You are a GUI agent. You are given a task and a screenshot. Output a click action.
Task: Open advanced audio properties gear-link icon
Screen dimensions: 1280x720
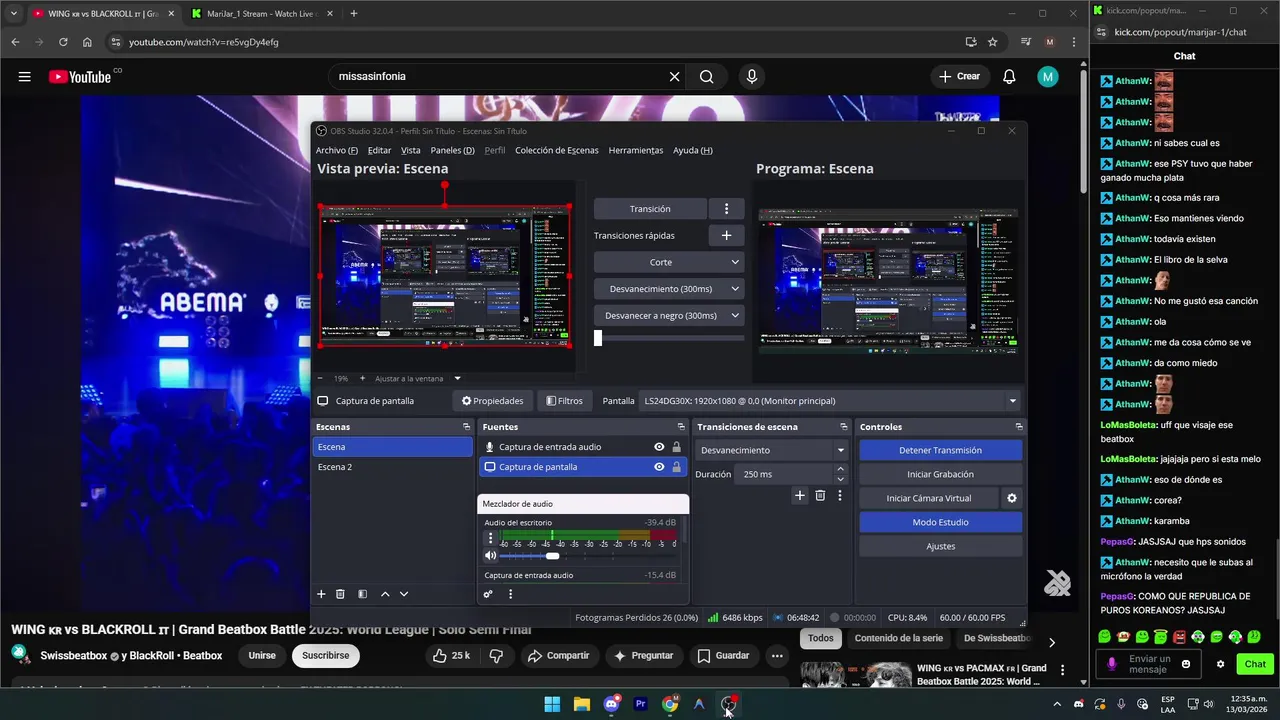[x=488, y=594]
